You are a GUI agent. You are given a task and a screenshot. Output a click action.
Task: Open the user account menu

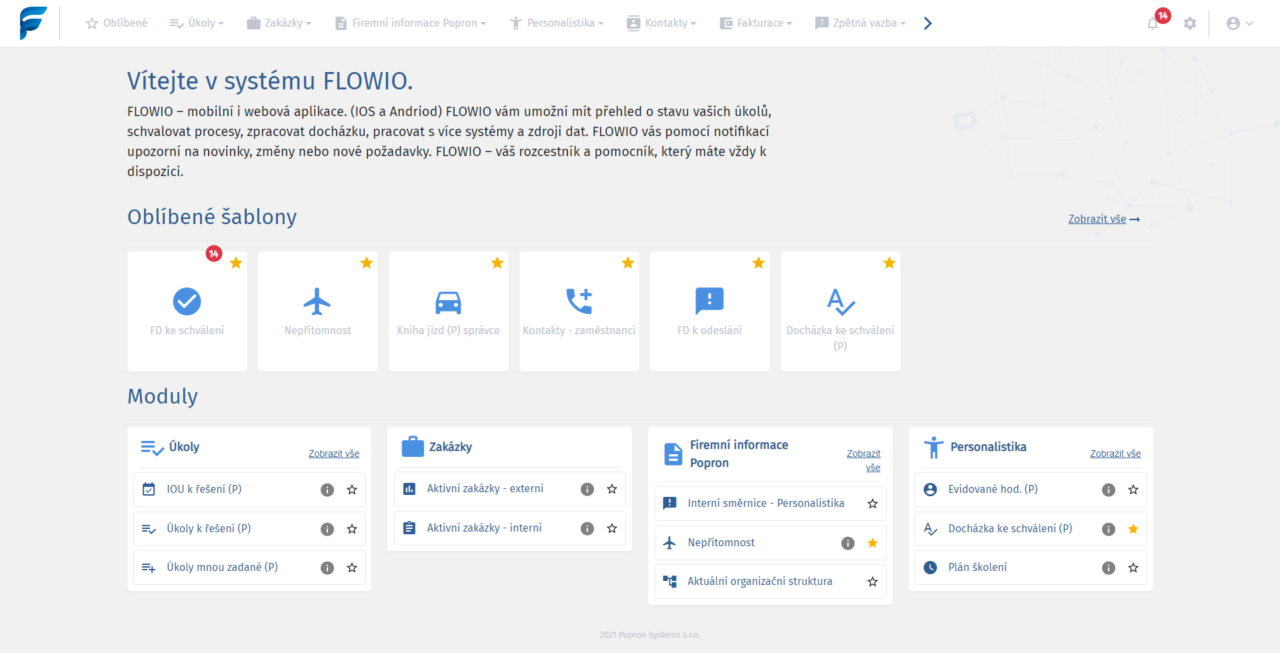click(1239, 23)
